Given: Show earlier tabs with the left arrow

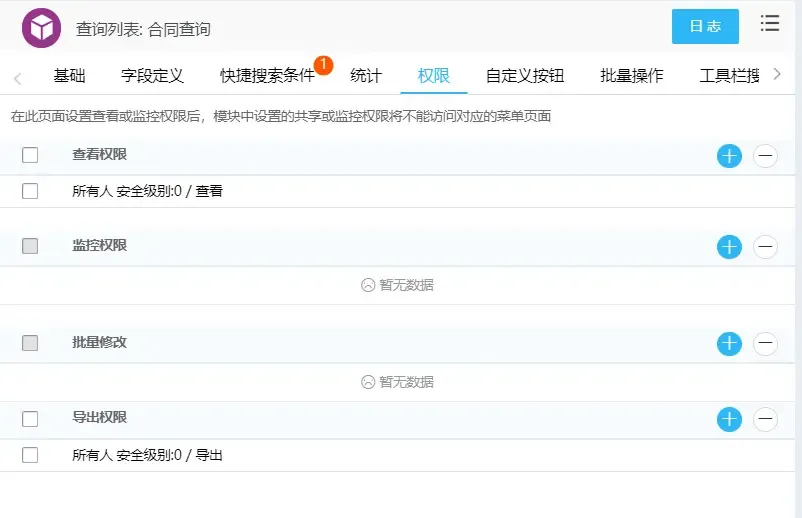Looking at the screenshot, I should (18, 78).
